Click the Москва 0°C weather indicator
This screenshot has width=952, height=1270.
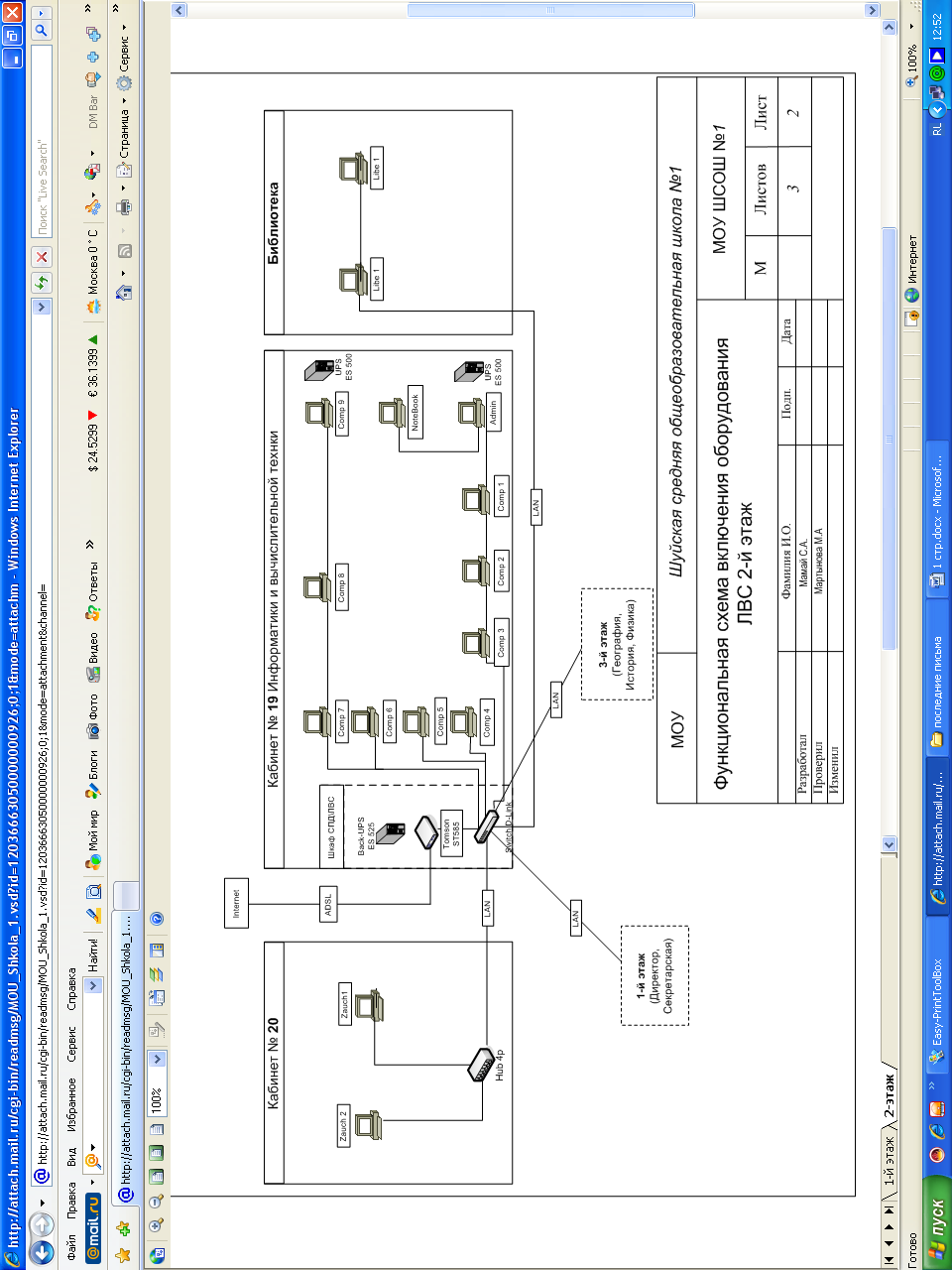[x=94, y=272]
